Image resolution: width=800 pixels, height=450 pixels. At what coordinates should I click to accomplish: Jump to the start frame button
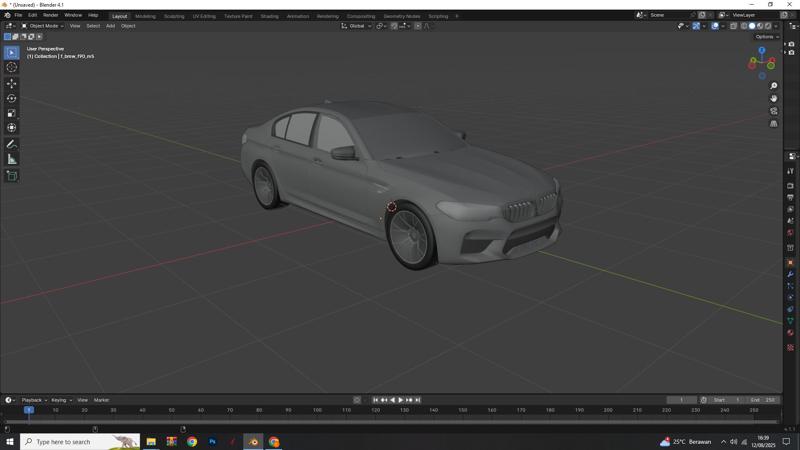pos(375,400)
